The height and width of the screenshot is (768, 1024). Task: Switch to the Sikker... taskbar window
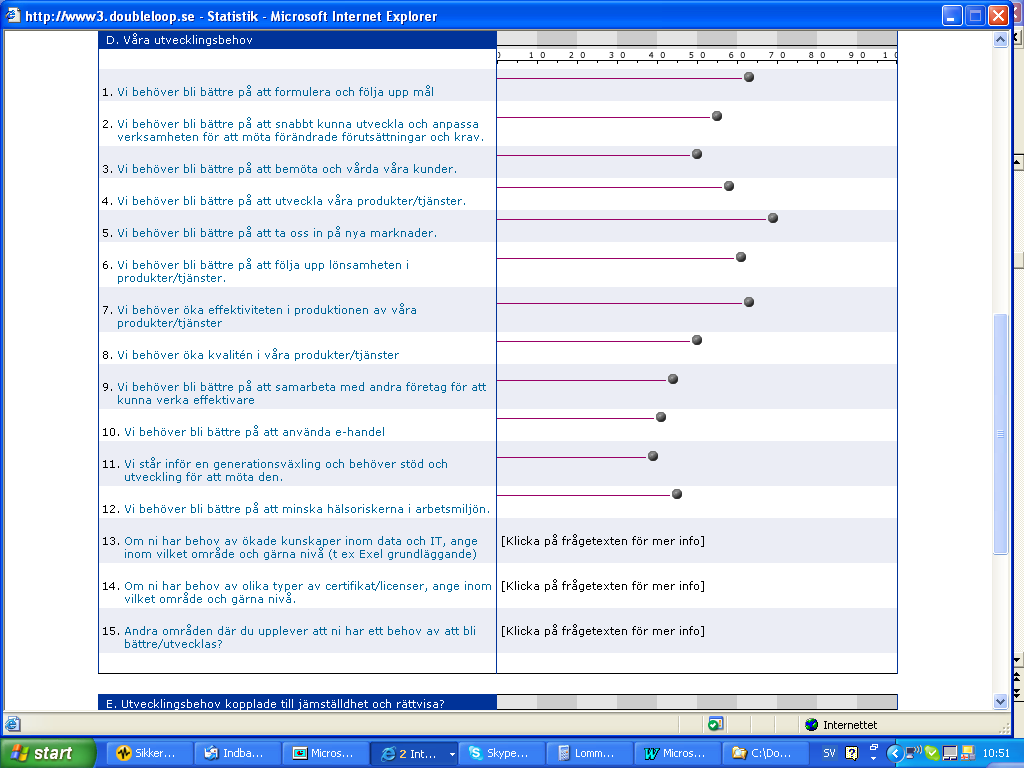click(150, 754)
